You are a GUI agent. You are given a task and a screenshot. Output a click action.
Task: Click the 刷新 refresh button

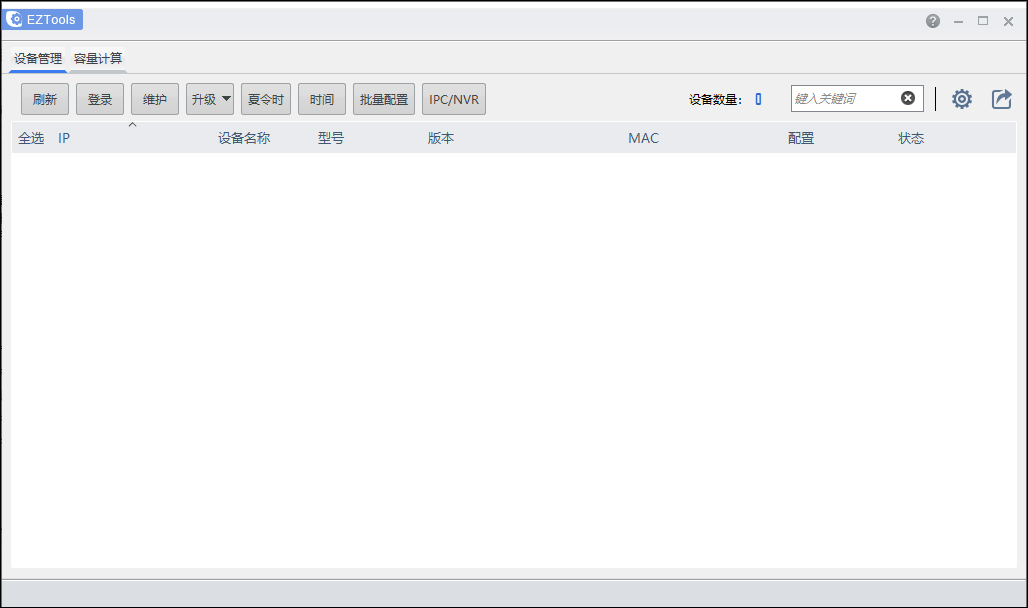point(45,99)
